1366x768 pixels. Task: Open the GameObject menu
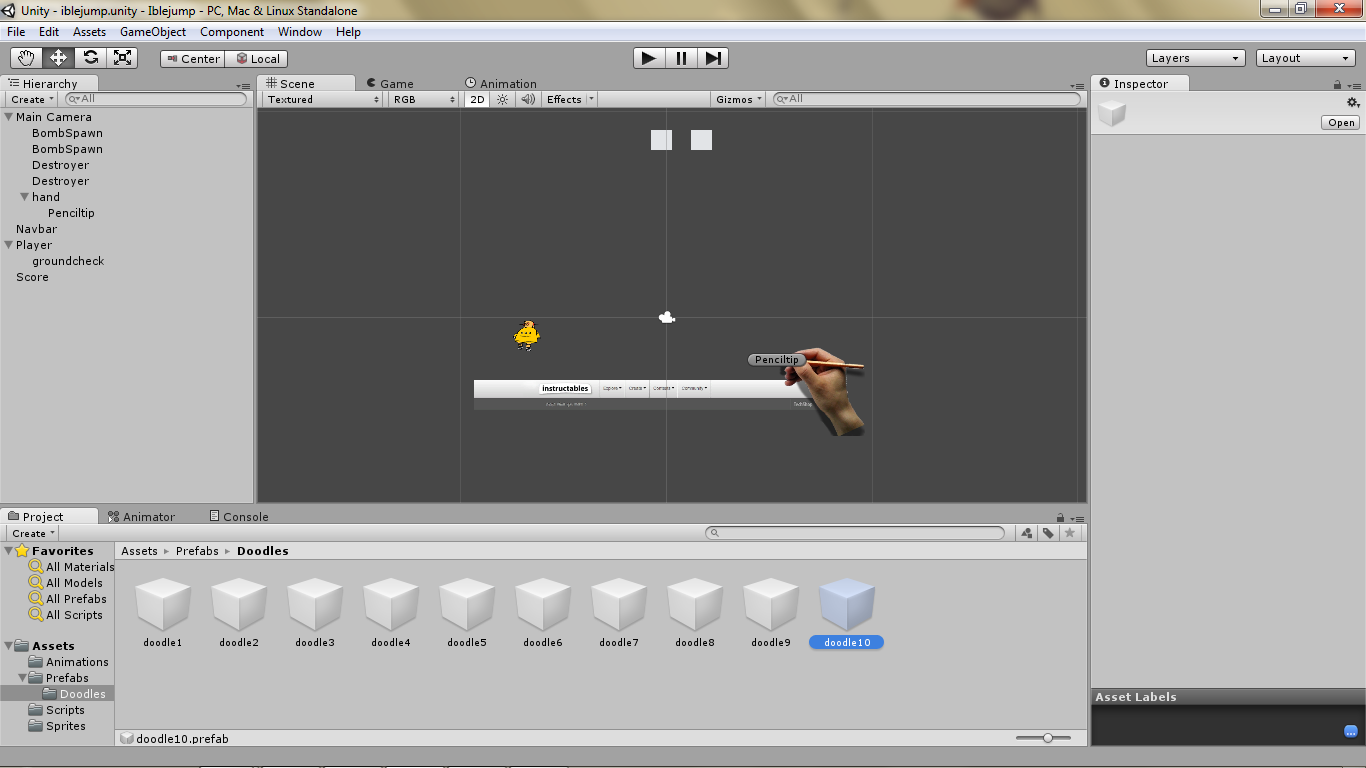153,31
